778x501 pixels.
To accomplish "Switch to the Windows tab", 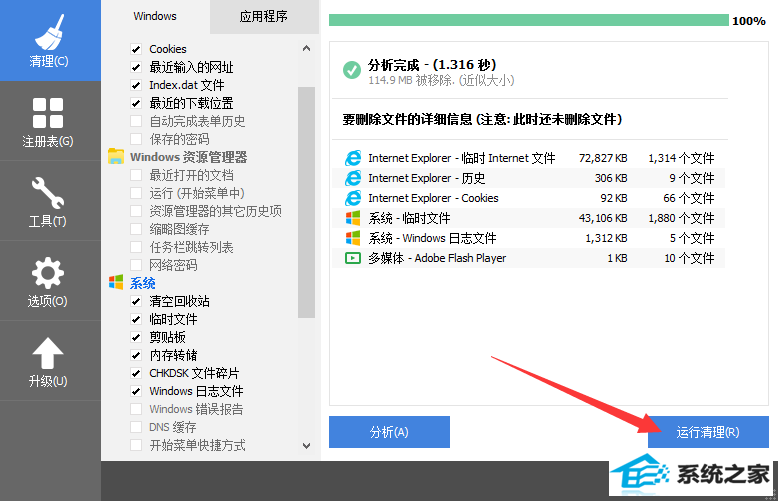I will point(155,16).
